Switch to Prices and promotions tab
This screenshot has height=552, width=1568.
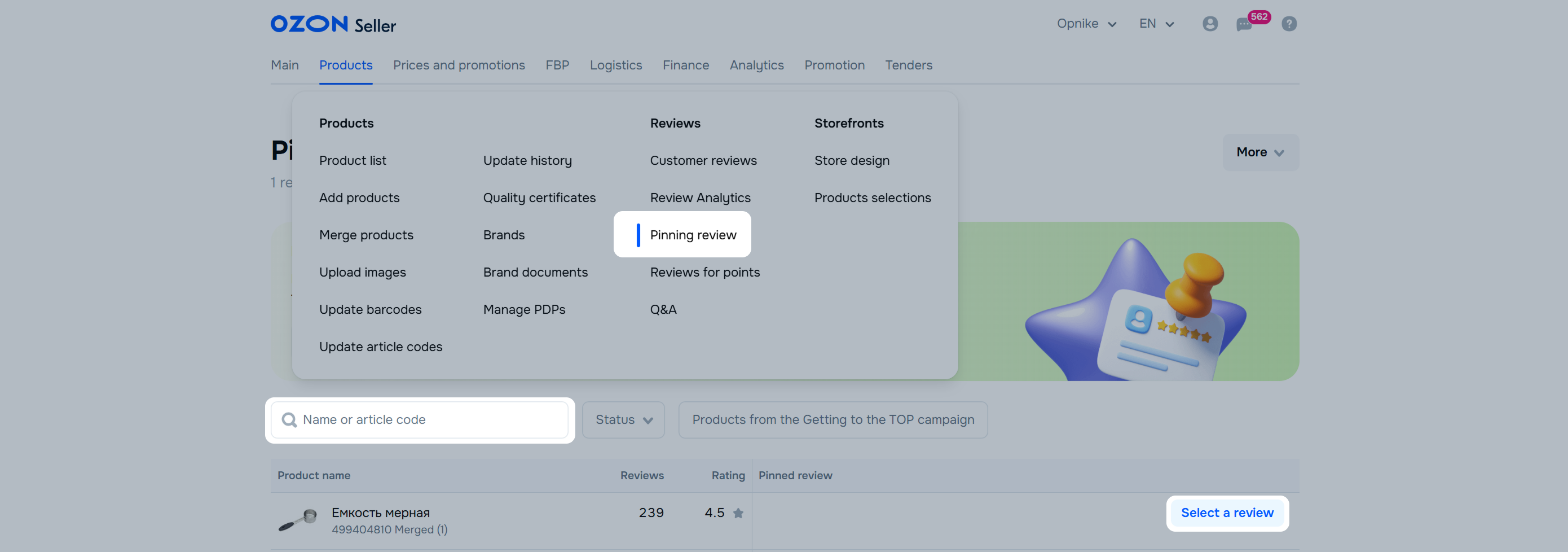[x=459, y=65]
